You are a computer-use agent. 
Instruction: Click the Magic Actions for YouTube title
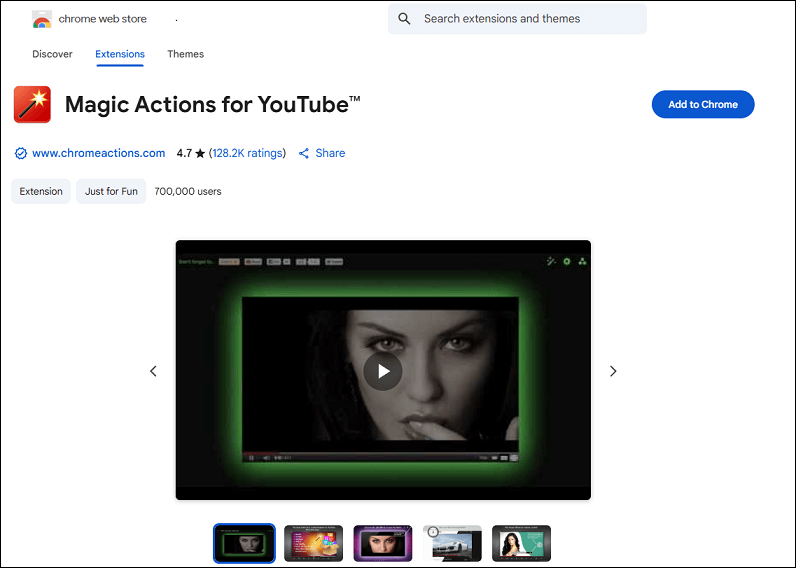click(213, 105)
